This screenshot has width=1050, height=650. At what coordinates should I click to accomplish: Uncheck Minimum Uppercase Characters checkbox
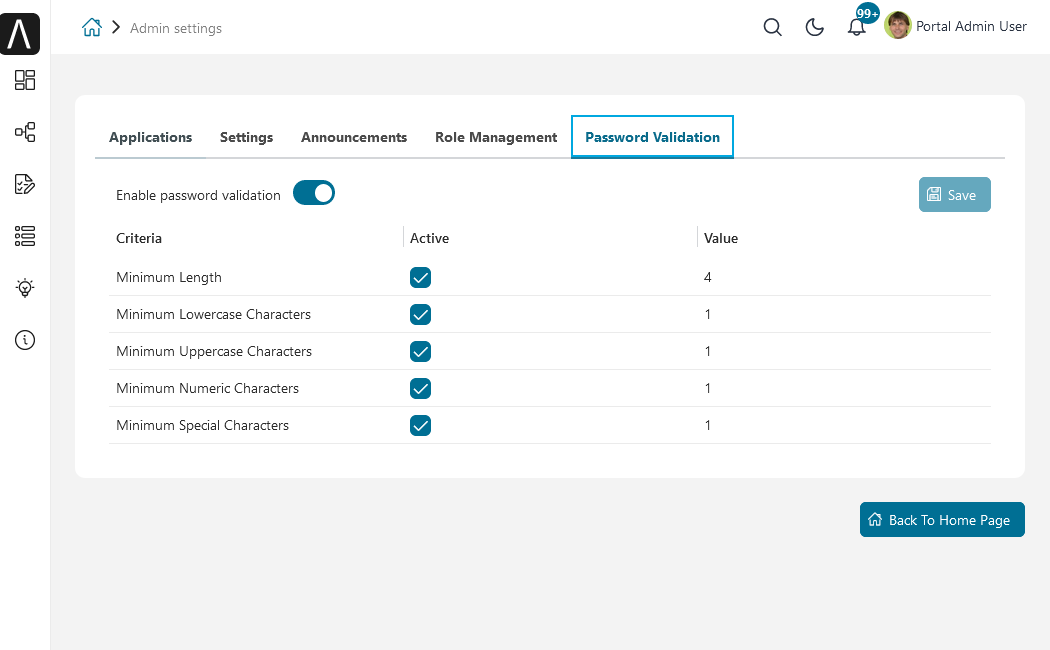[x=421, y=351]
